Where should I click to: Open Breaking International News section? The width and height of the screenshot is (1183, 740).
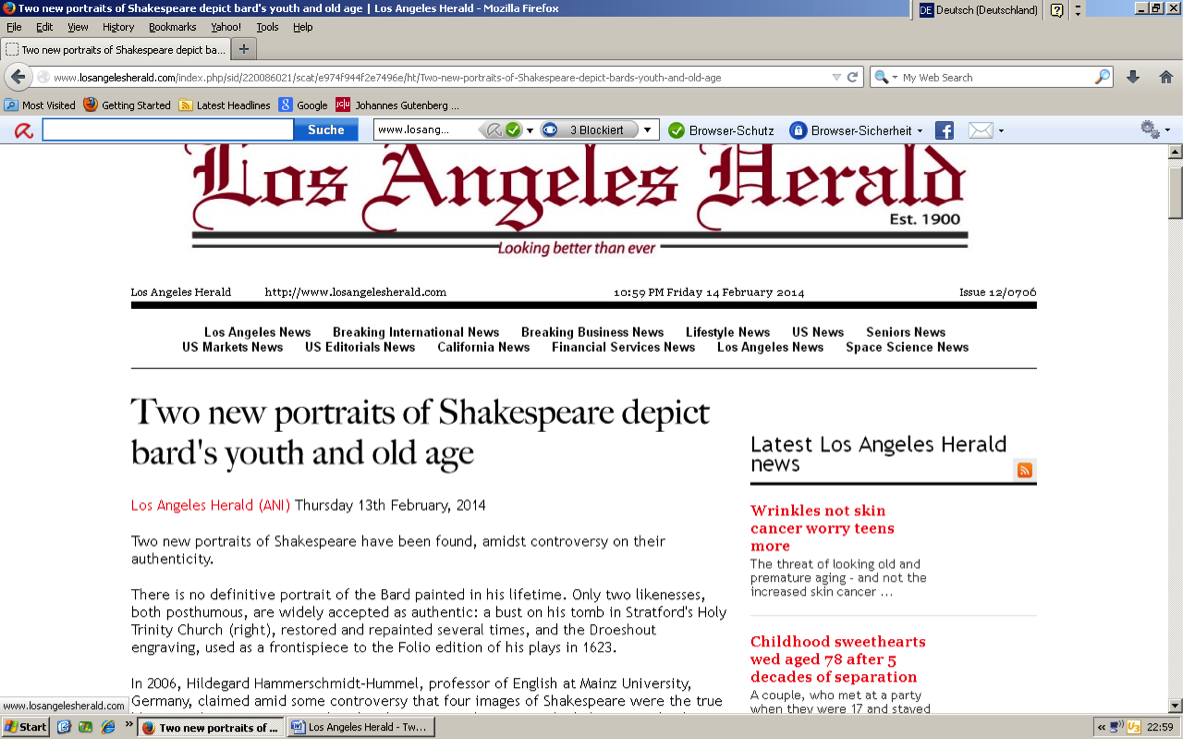[416, 332]
